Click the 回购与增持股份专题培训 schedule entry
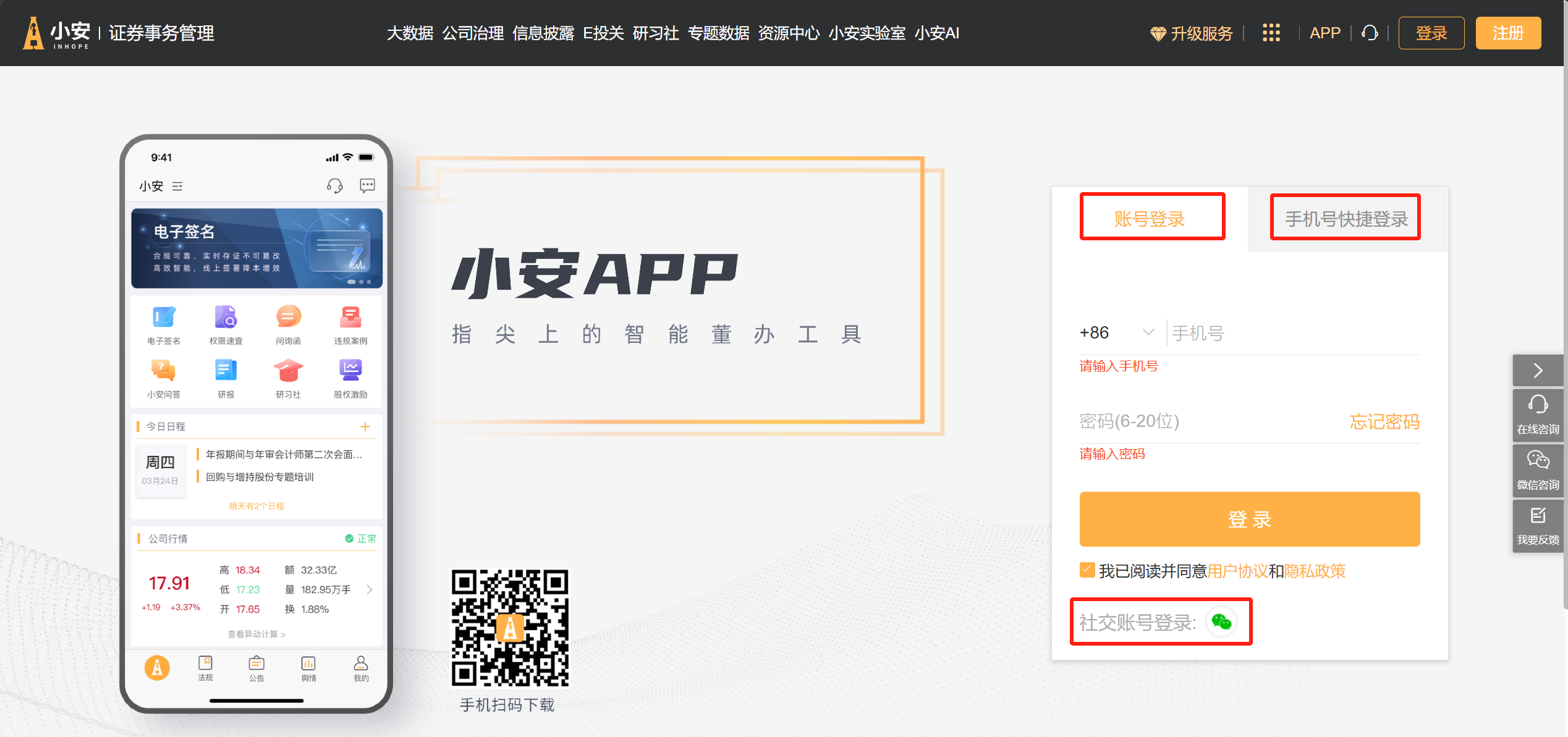Image resolution: width=1568 pixels, height=737 pixels. (x=260, y=477)
